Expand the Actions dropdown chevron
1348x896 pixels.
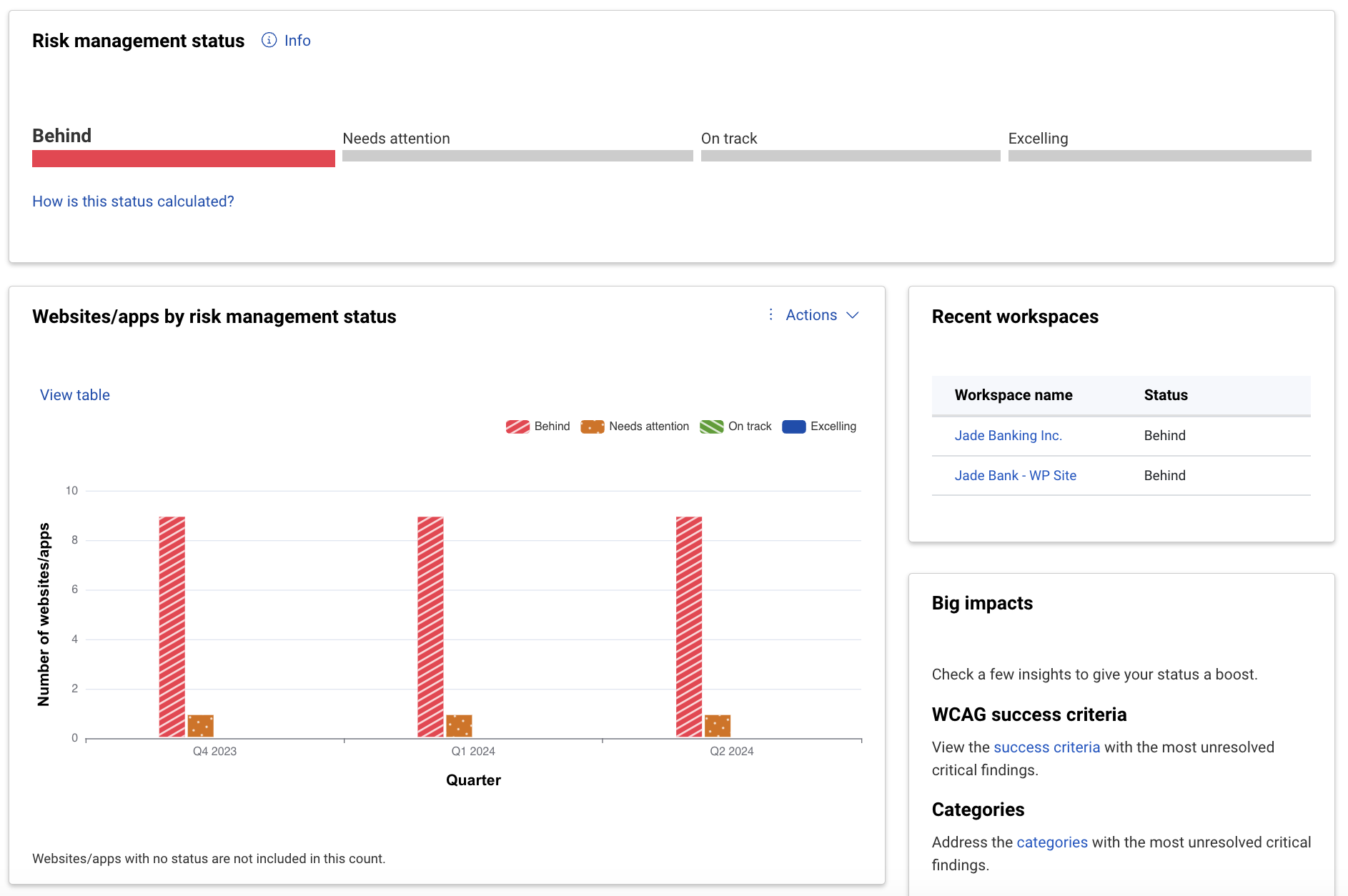(852, 315)
